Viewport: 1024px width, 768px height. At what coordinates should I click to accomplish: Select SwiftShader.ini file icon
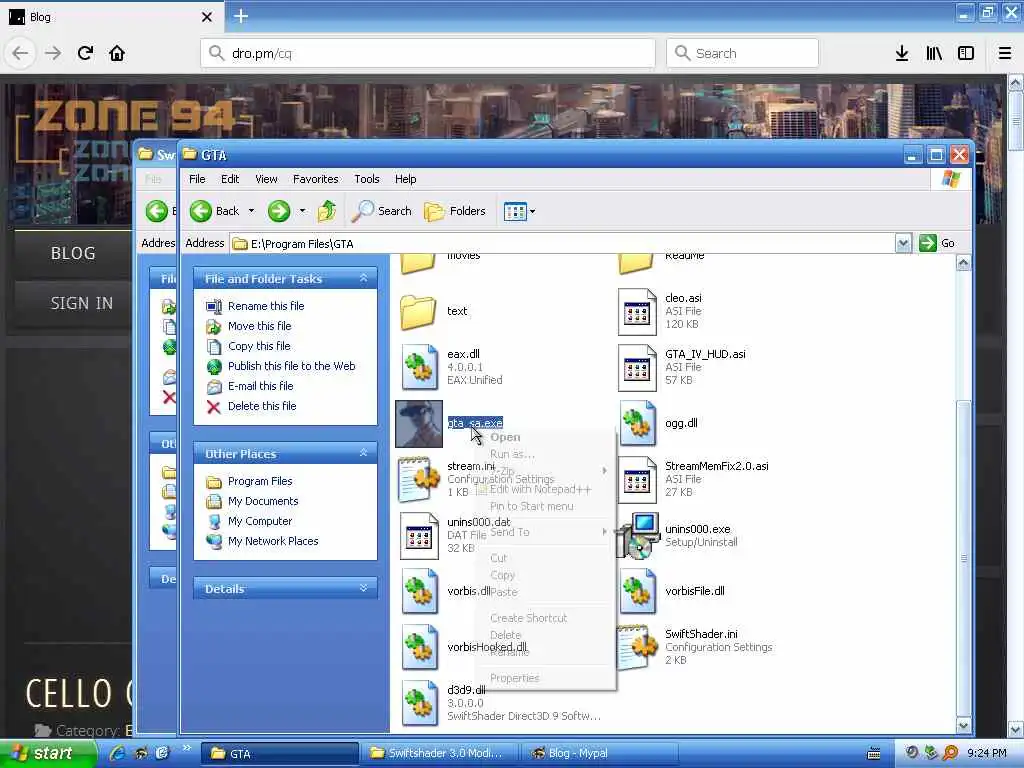[637, 647]
